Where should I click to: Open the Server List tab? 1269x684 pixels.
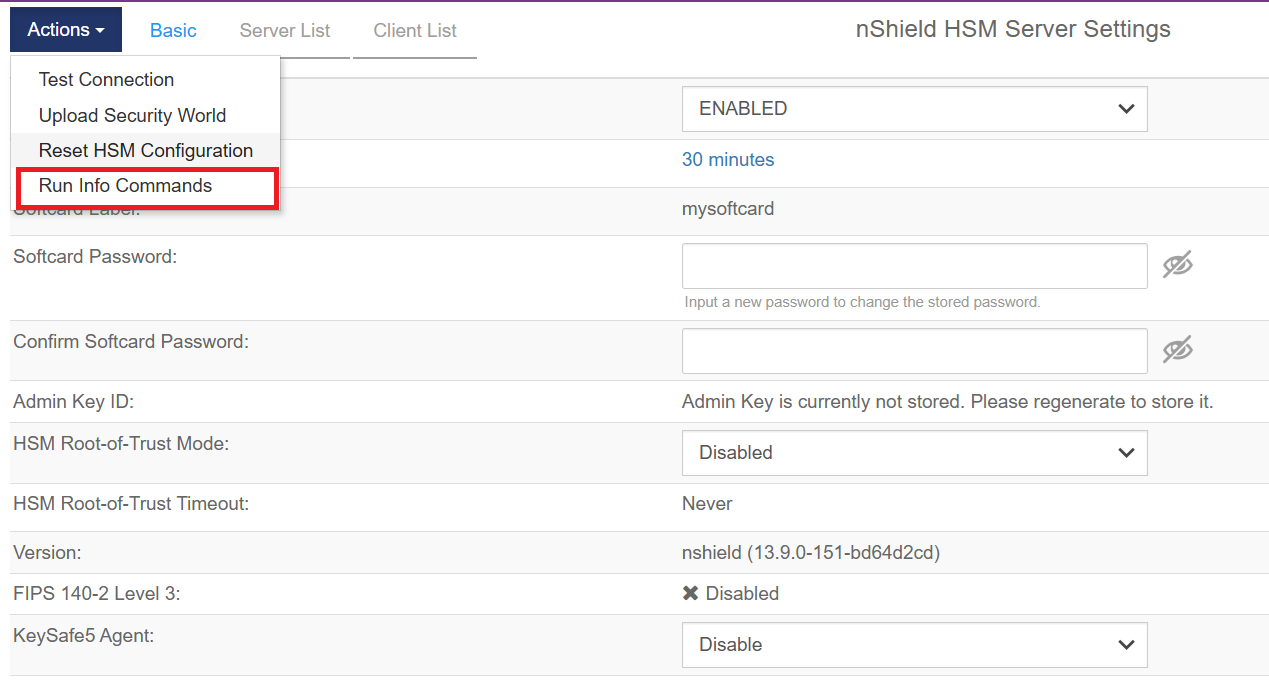click(285, 31)
